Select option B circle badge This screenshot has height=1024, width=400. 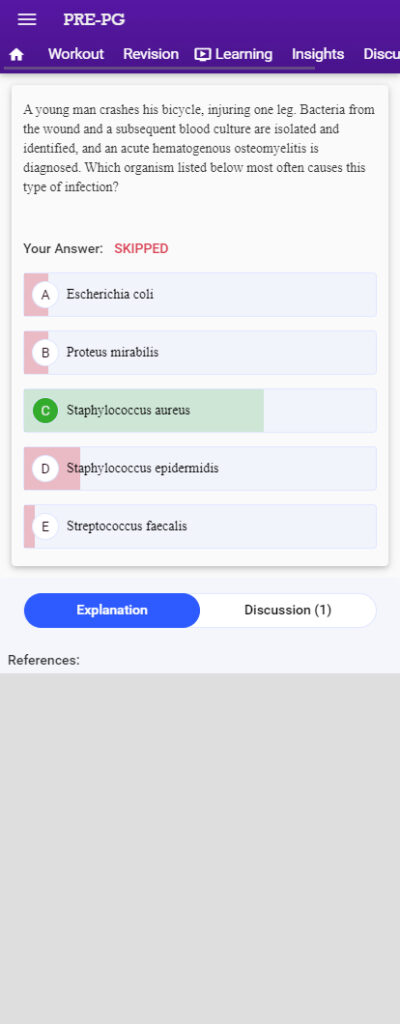45,353
